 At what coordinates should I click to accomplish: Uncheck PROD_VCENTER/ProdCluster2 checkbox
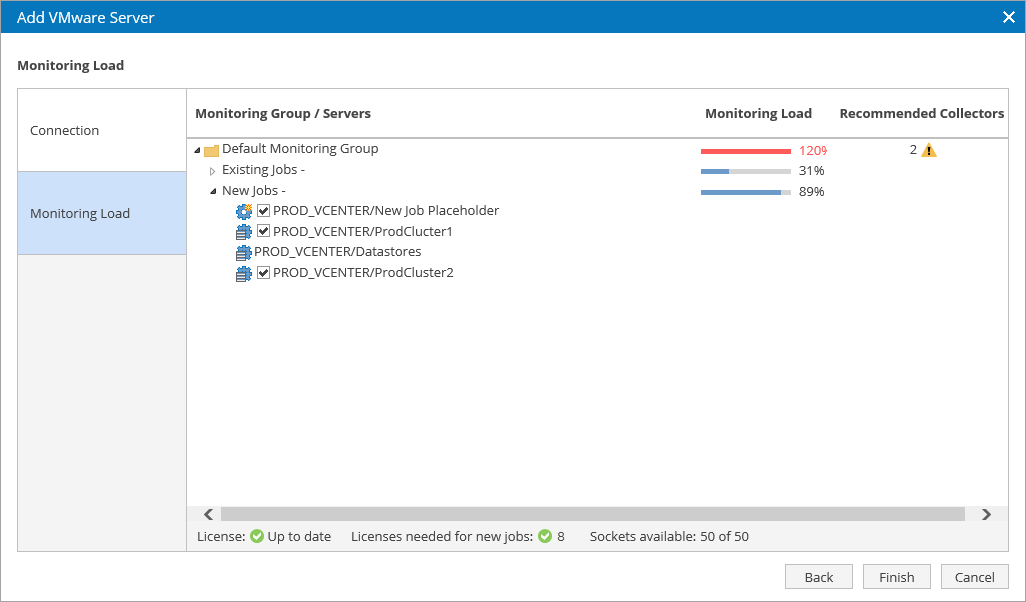(x=264, y=272)
